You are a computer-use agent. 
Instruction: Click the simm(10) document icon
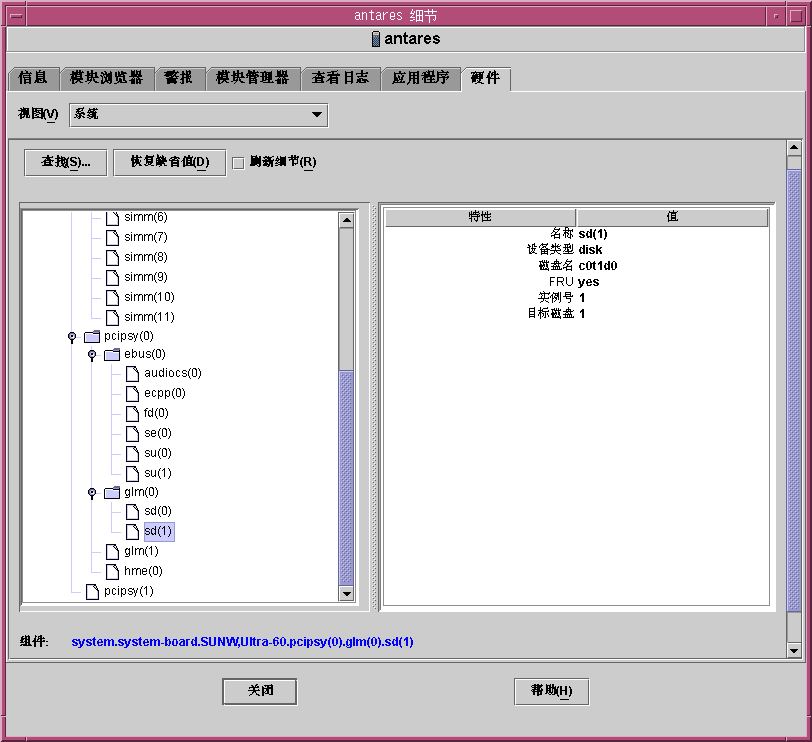[x=112, y=298]
